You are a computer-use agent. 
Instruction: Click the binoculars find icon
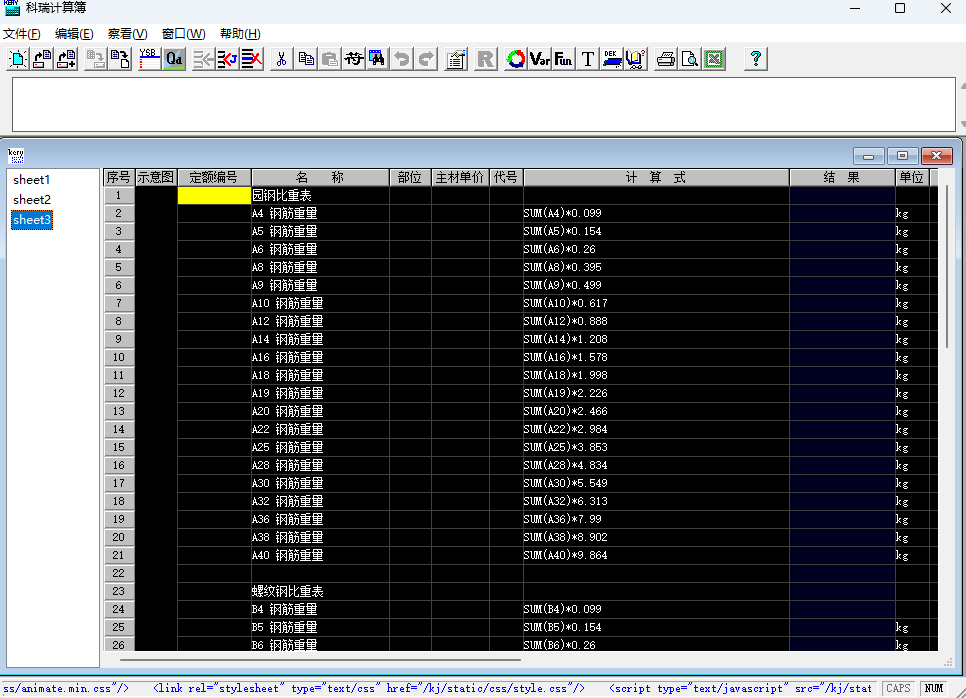(378, 59)
